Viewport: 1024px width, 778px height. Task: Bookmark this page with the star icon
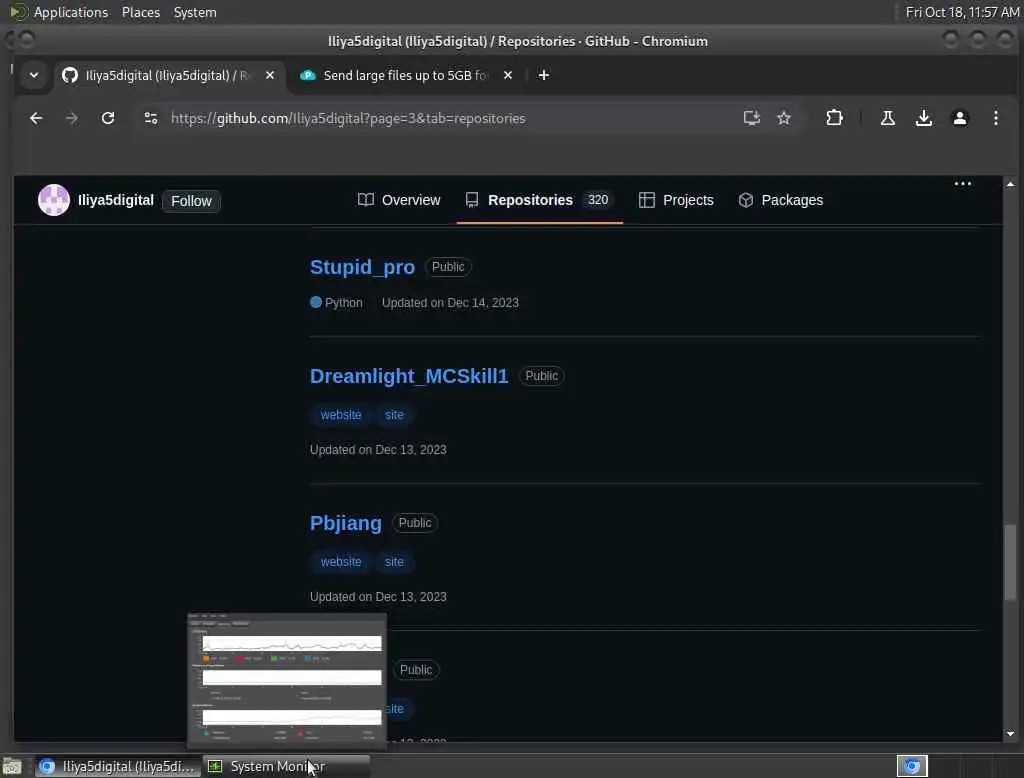(784, 118)
